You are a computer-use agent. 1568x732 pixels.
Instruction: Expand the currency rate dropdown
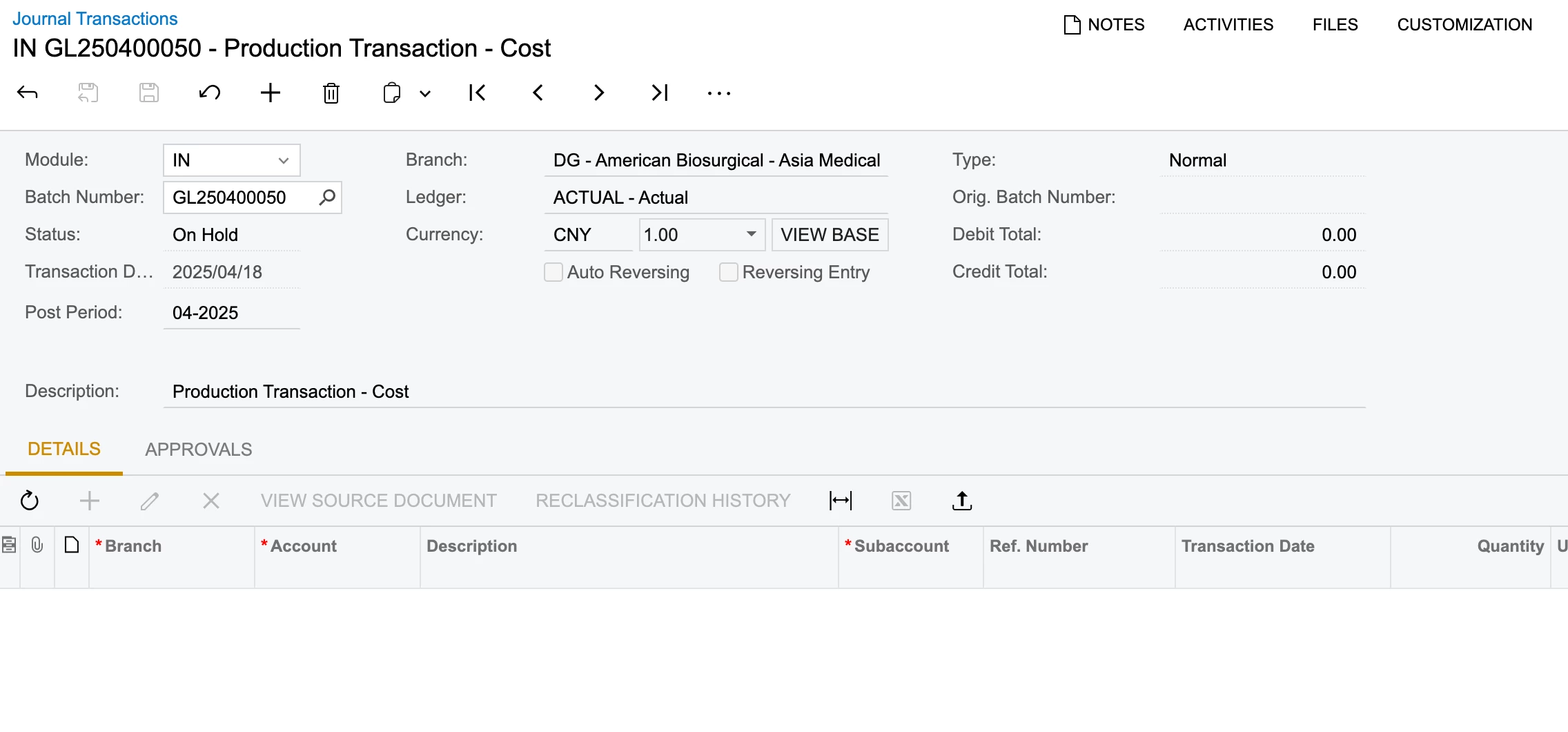pyautogui.click(x=752, y=235)
